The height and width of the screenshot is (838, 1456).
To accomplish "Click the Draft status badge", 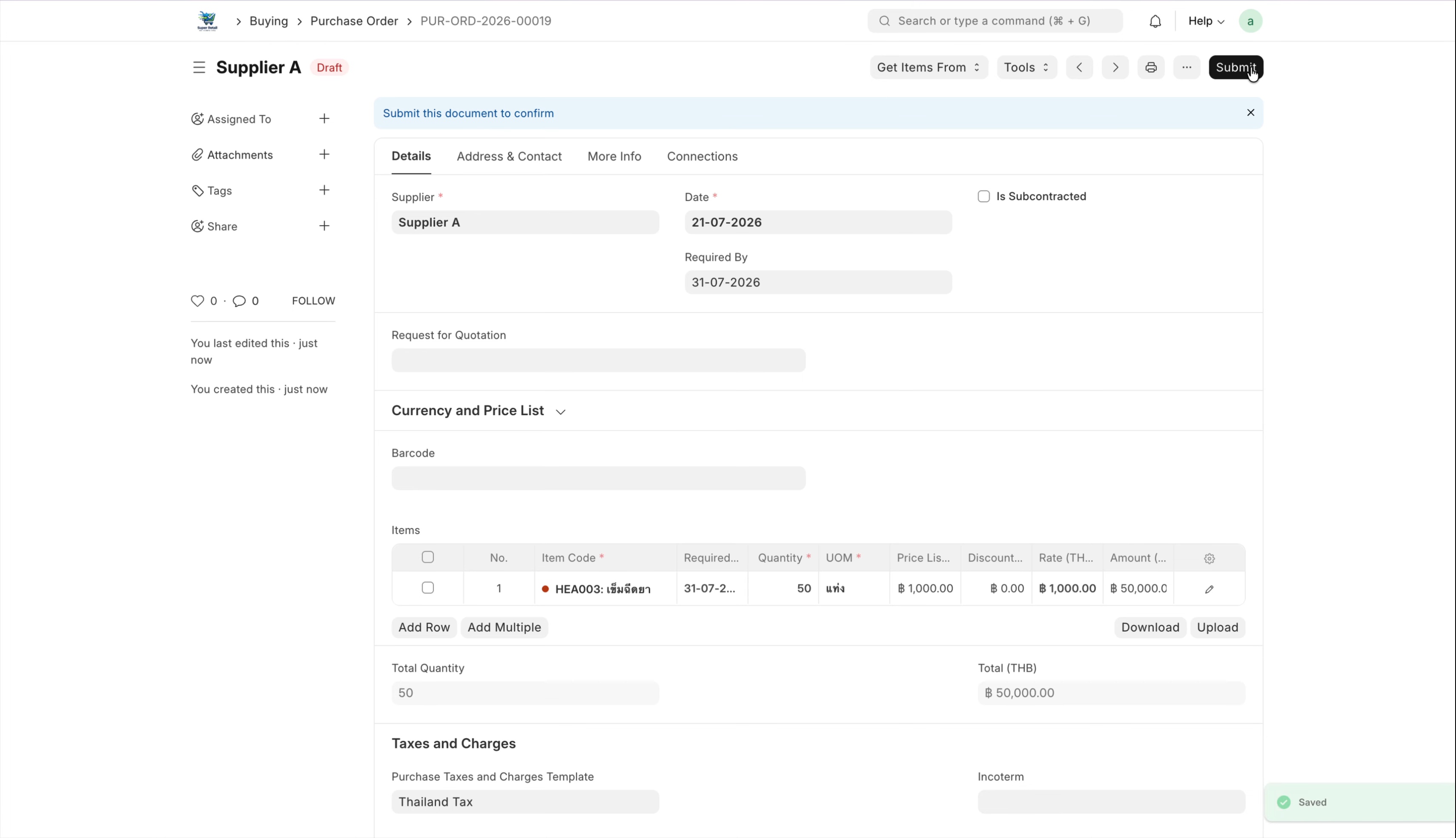I will pyautogui.click(x=330, y=68).
